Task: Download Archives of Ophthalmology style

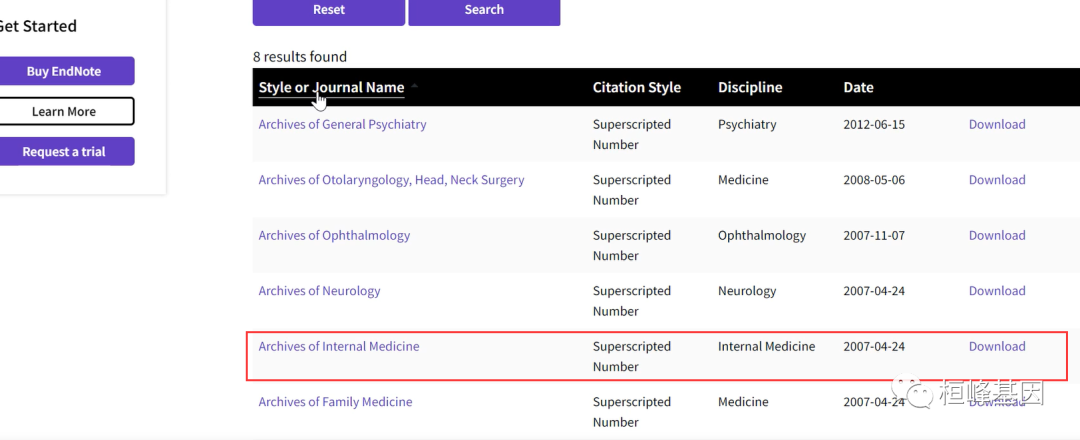Action: coord(997,236)
